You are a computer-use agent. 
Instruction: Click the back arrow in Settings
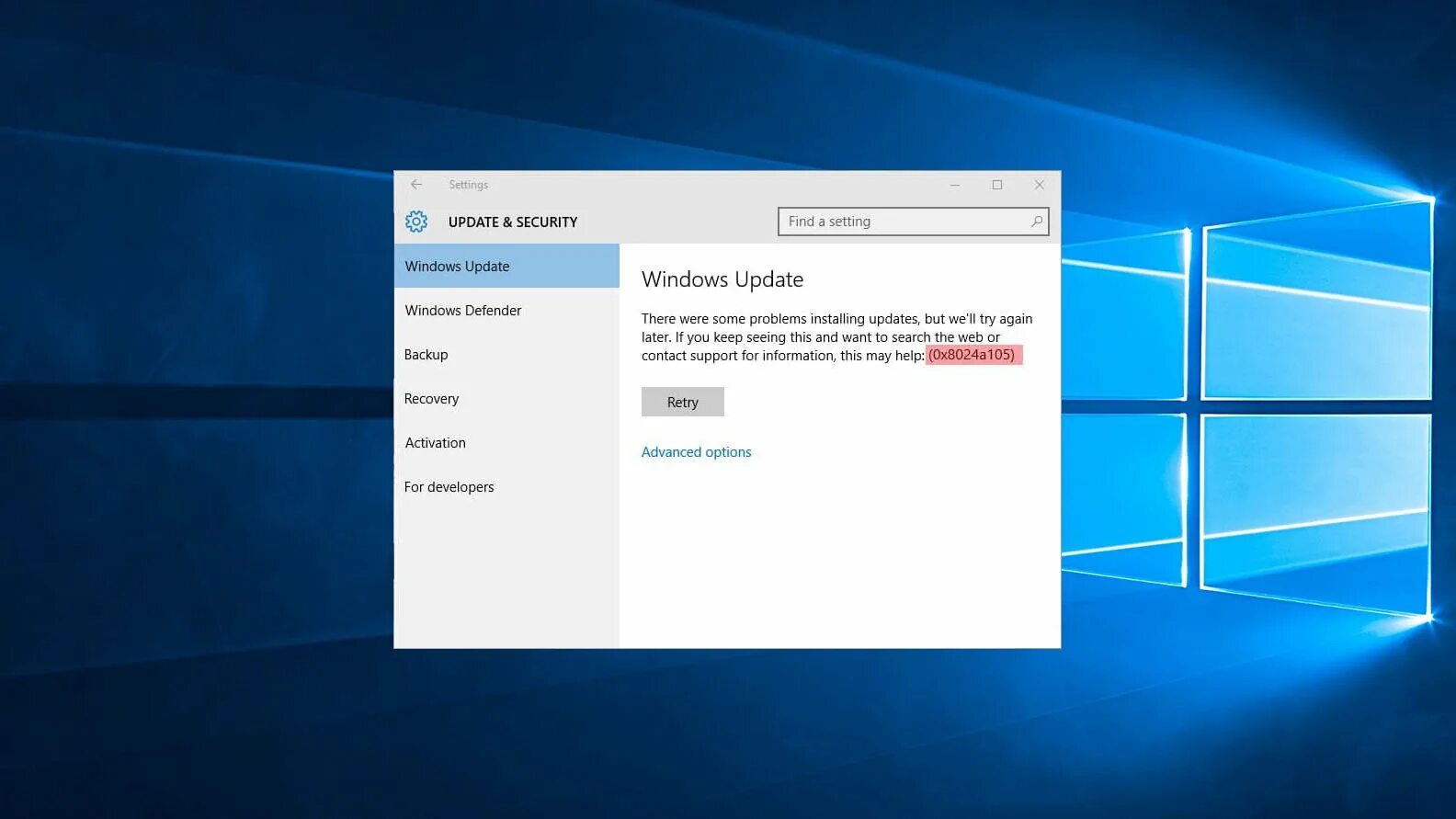pos(416,185)
